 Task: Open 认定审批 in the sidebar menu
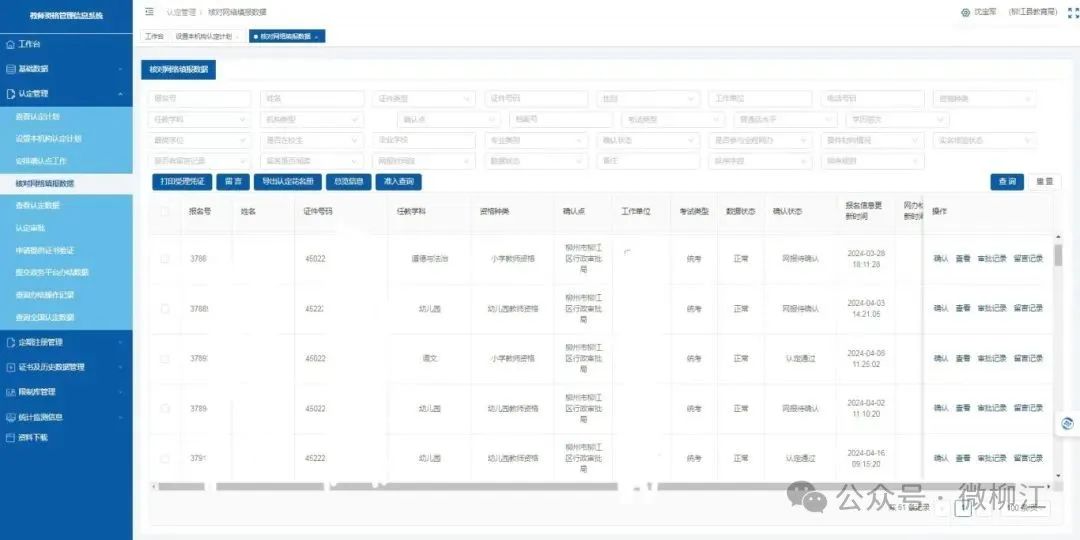coord(30,228)
